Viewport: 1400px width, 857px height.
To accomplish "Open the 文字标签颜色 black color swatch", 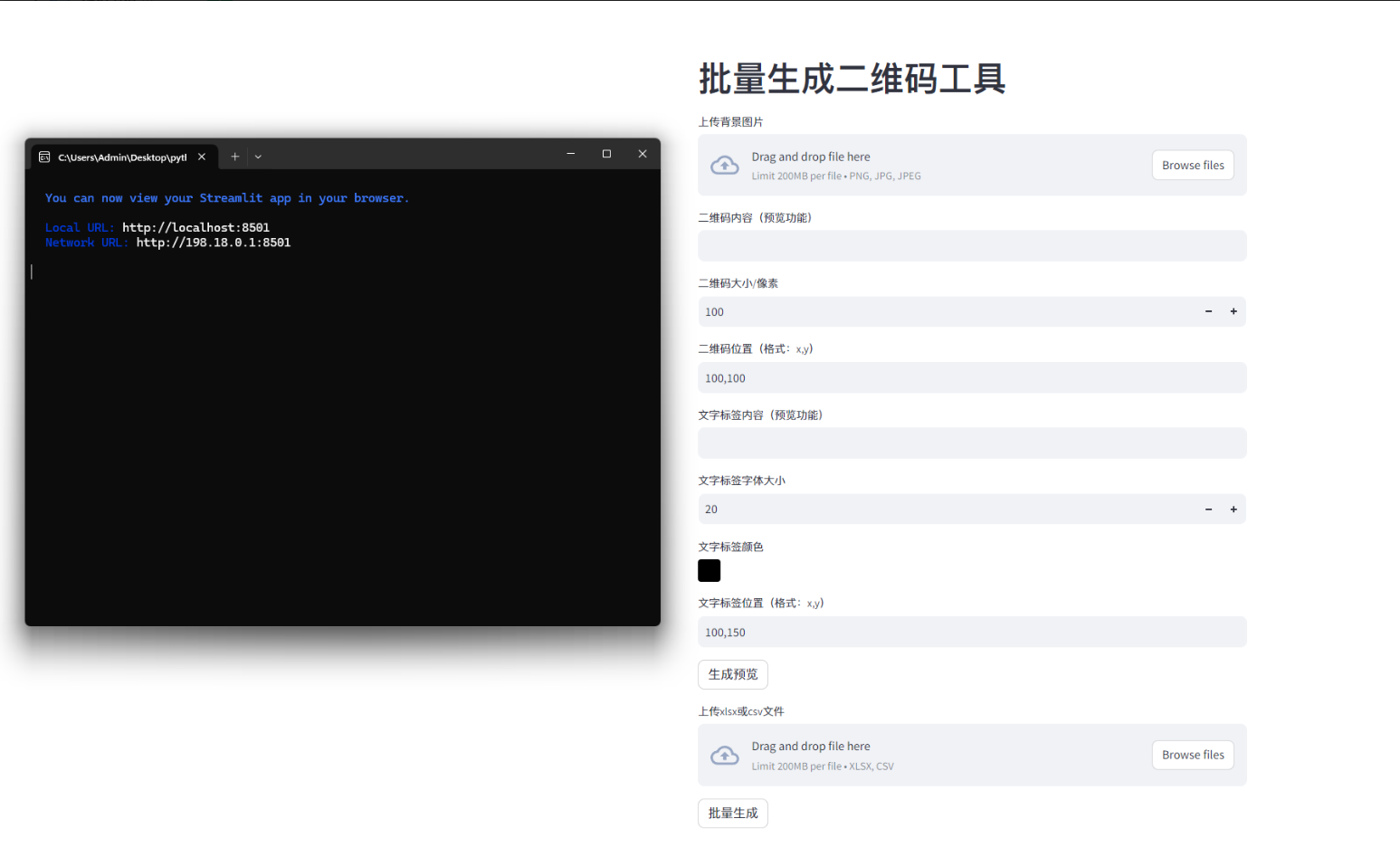I will click(709, 570).
